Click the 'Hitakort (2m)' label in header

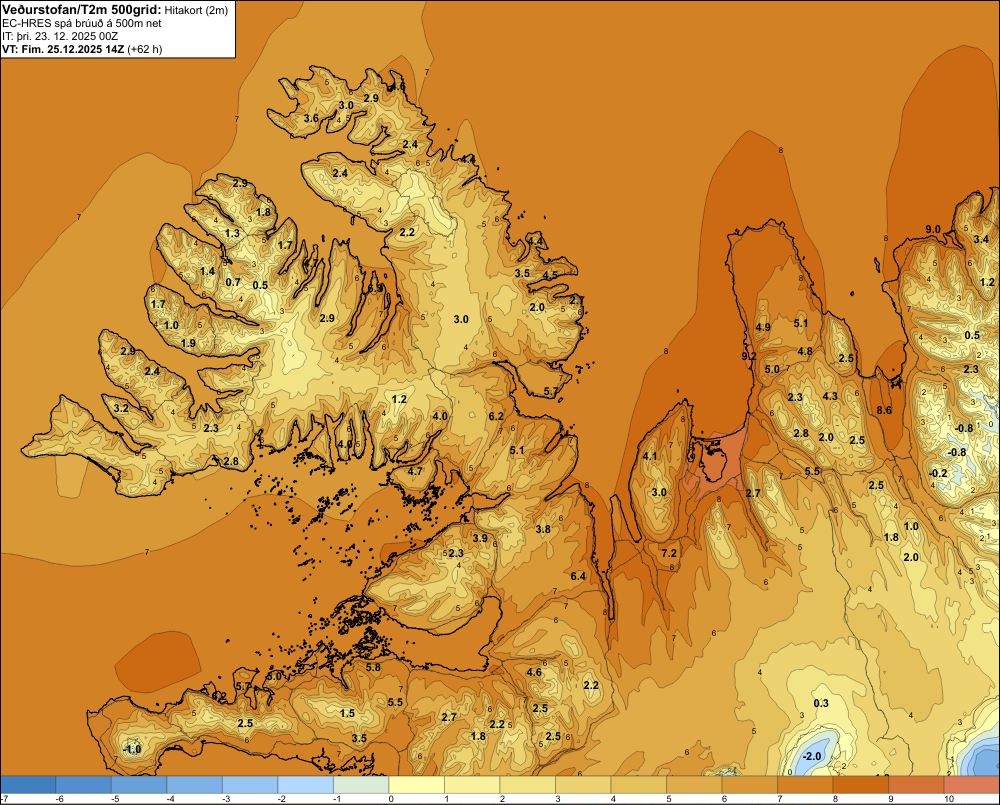click(196, 10)
